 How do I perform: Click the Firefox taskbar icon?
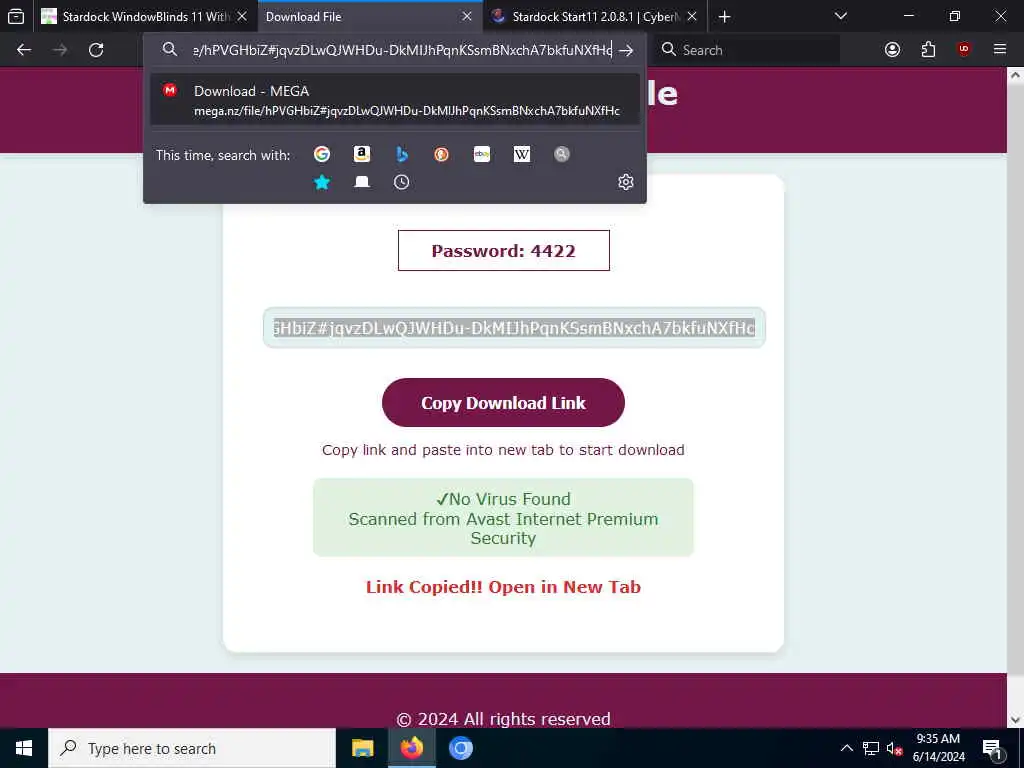point(411,748)
